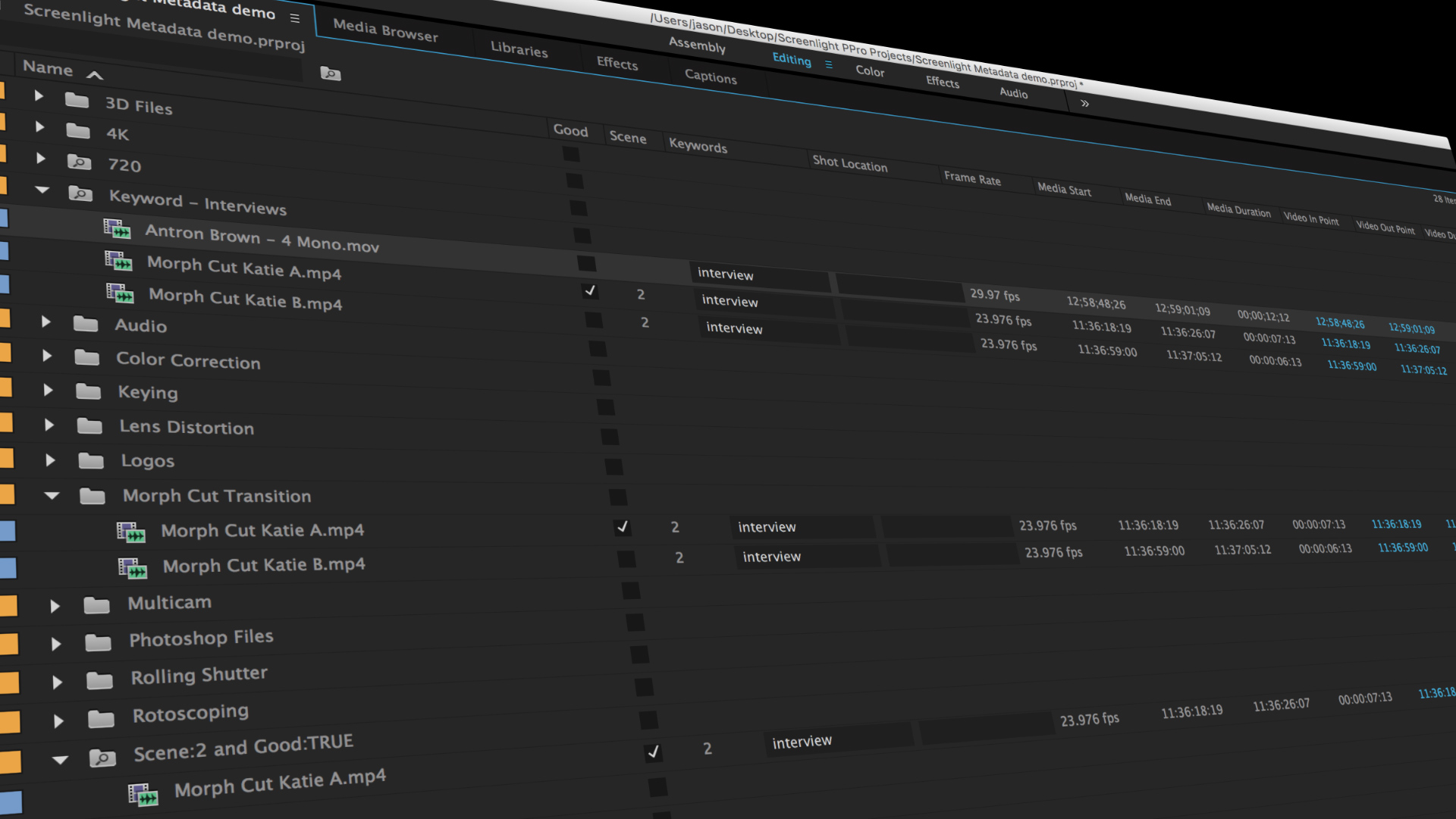The image size is (1456, 819).
Task: Expand the 4K bin
Action: coord(40,127)
